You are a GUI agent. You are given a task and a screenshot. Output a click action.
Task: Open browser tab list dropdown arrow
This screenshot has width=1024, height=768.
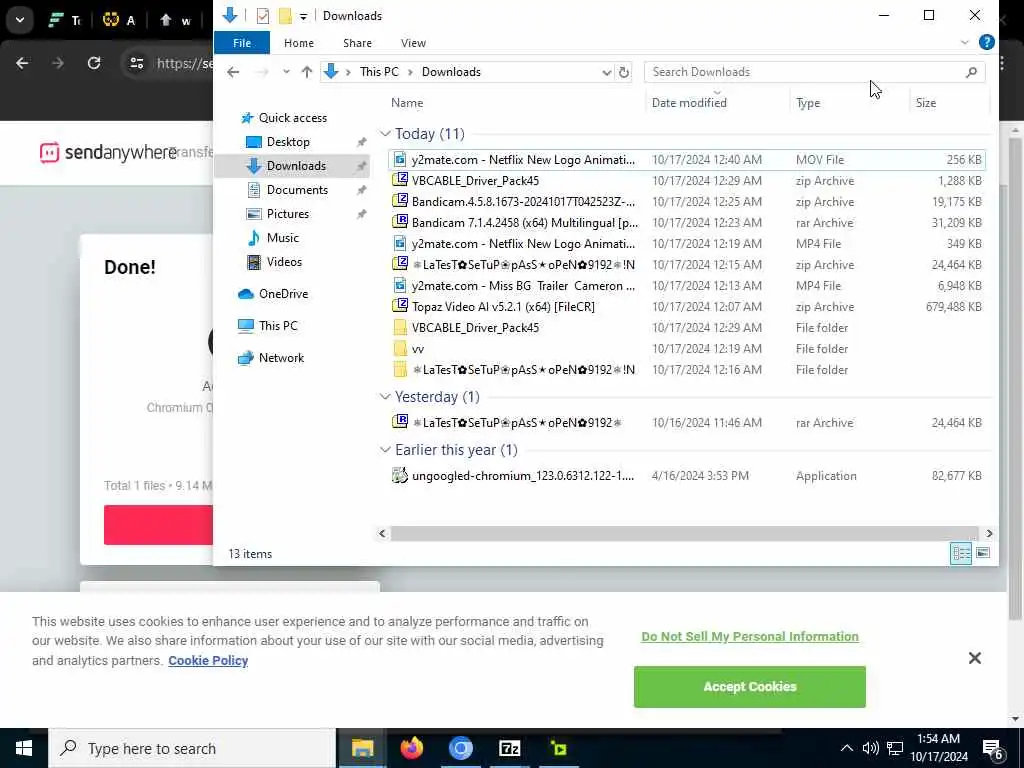[x=20, y=20]
